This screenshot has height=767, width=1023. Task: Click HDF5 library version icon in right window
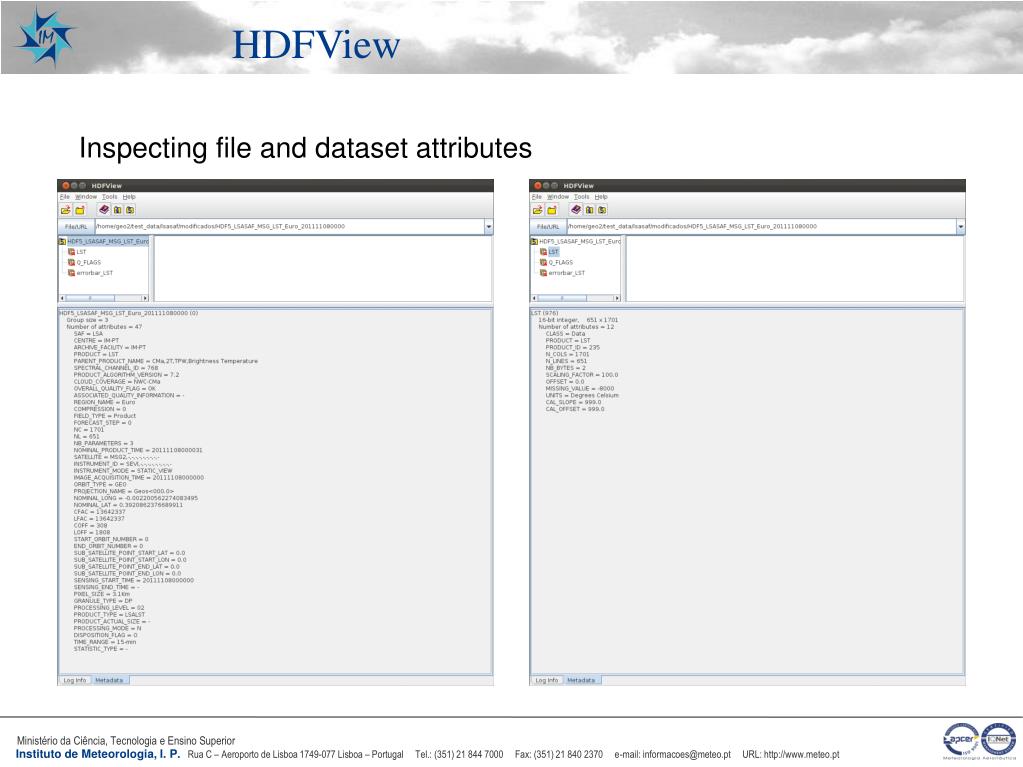[x=602, y=210]
